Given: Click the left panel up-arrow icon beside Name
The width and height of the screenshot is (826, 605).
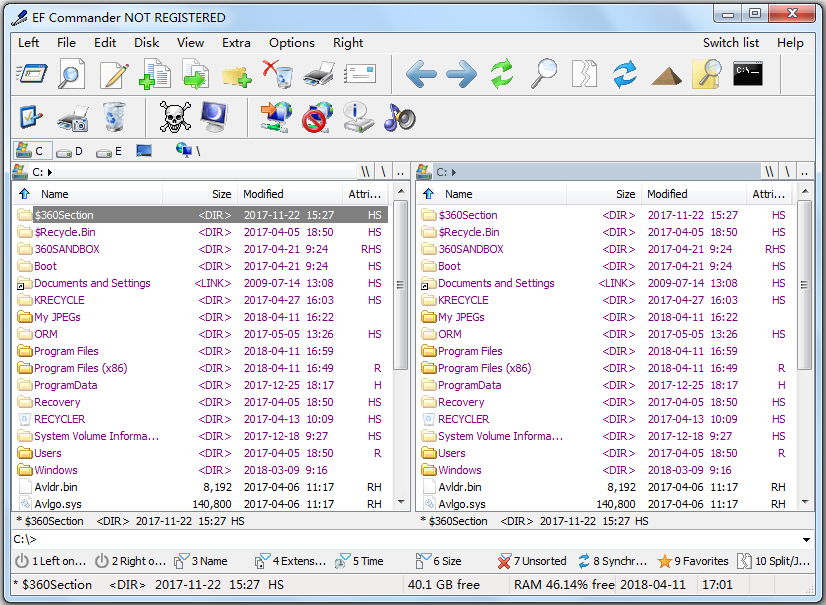Looking at the screenshot, I should point(24,194).
